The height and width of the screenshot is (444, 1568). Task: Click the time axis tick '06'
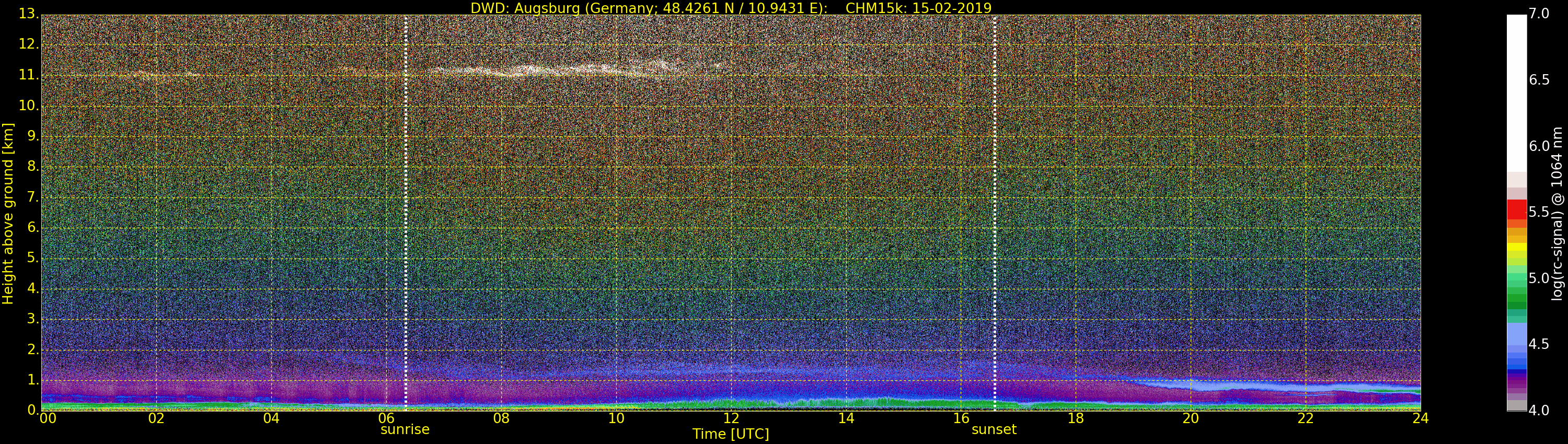387,418
